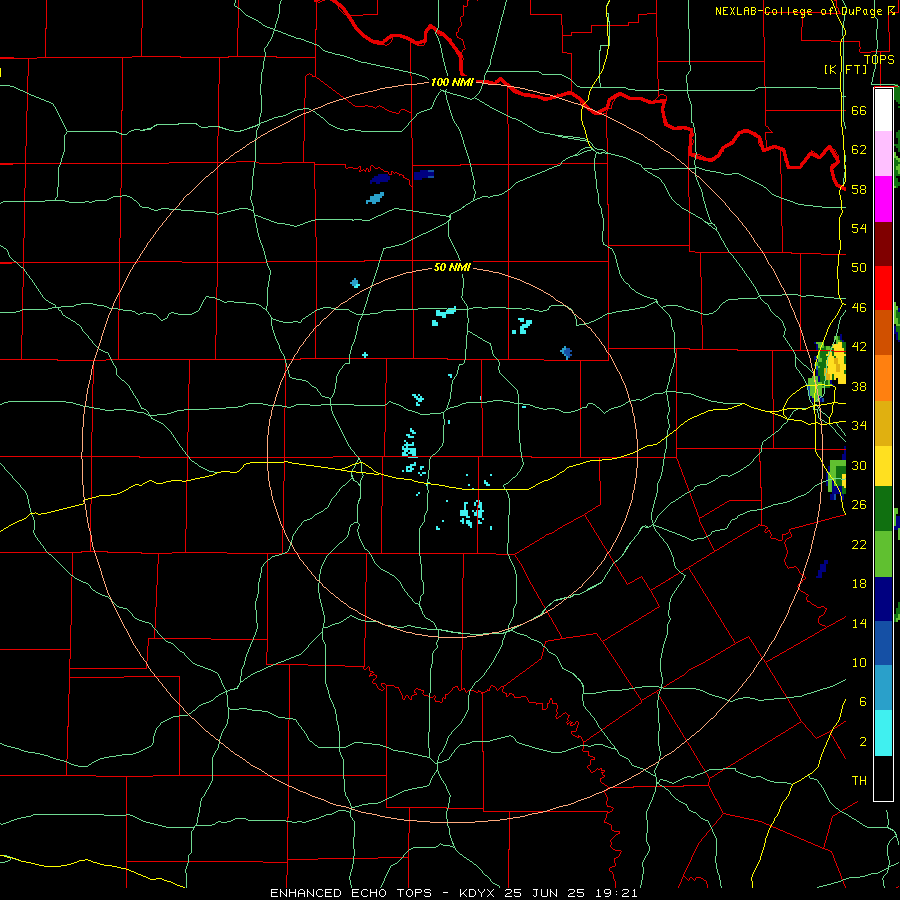Select the bright red legend swatch
This screenshot has width=900, height=900.
(x=883, y=288)
